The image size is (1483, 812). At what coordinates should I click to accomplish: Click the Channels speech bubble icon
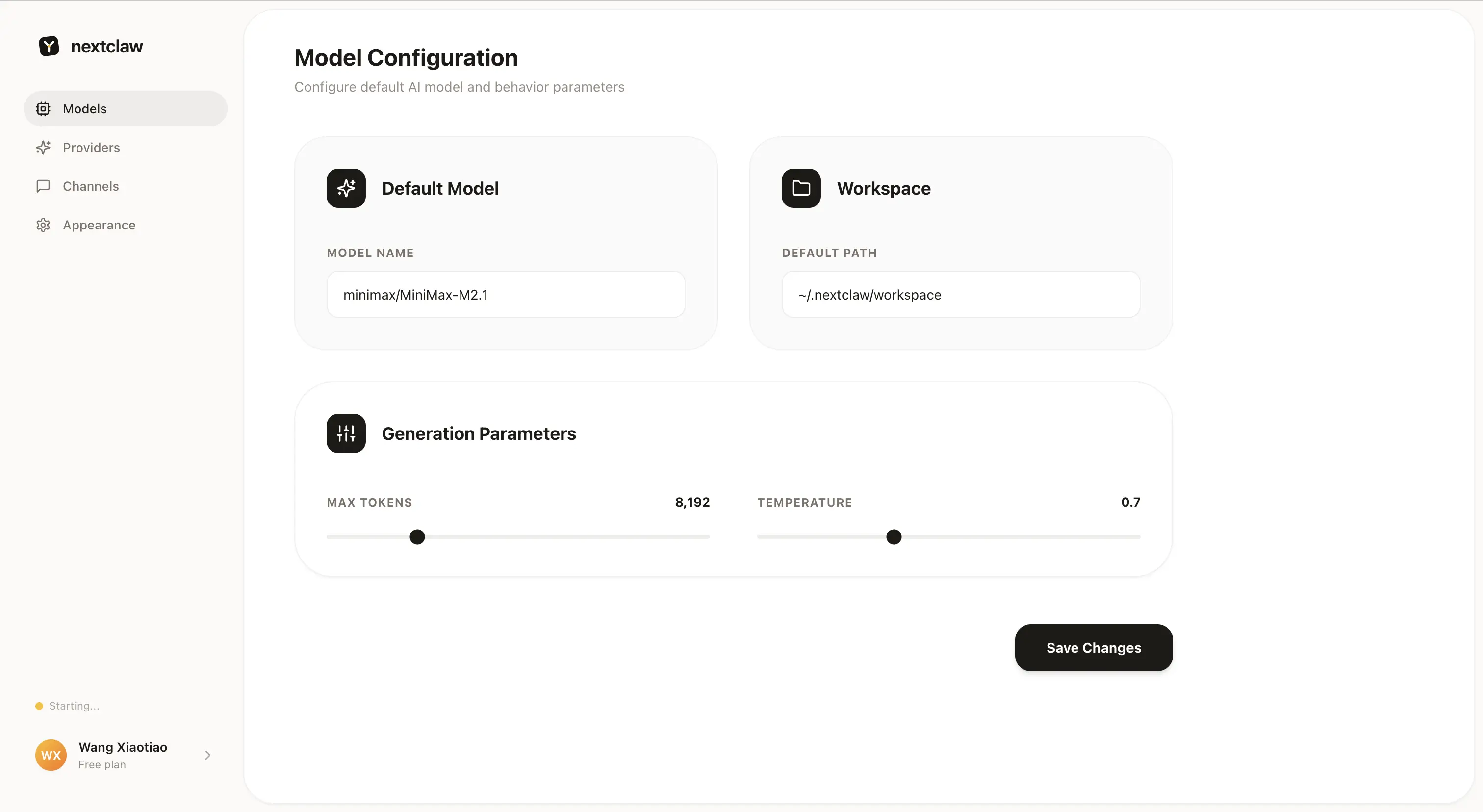coord(43,186)
